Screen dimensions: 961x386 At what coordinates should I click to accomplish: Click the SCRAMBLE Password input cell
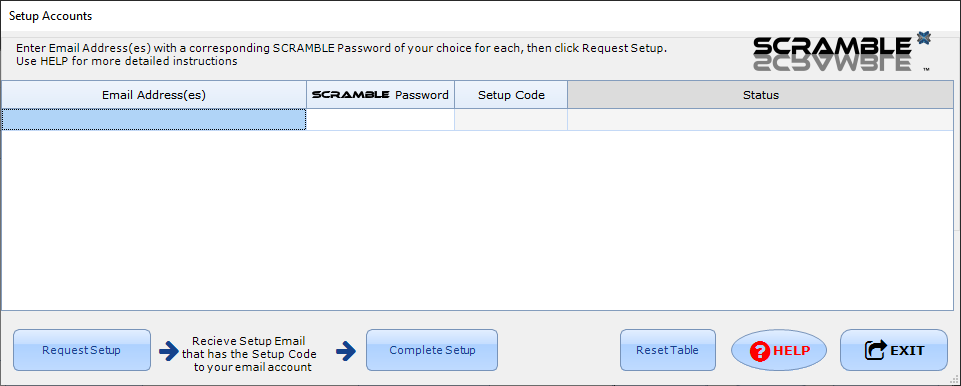click(381, 119)
